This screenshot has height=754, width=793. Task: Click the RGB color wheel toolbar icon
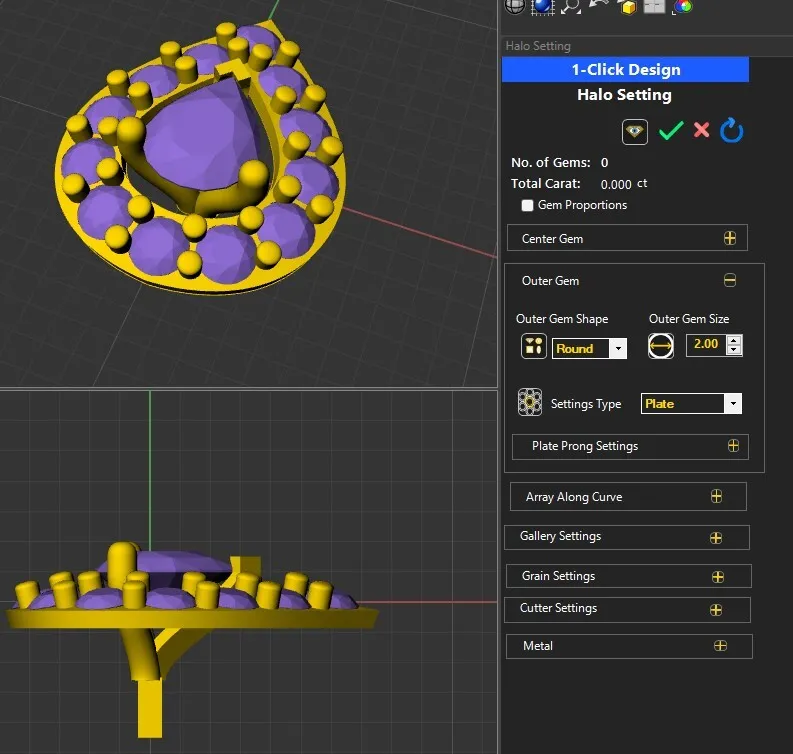pos(683,6)
